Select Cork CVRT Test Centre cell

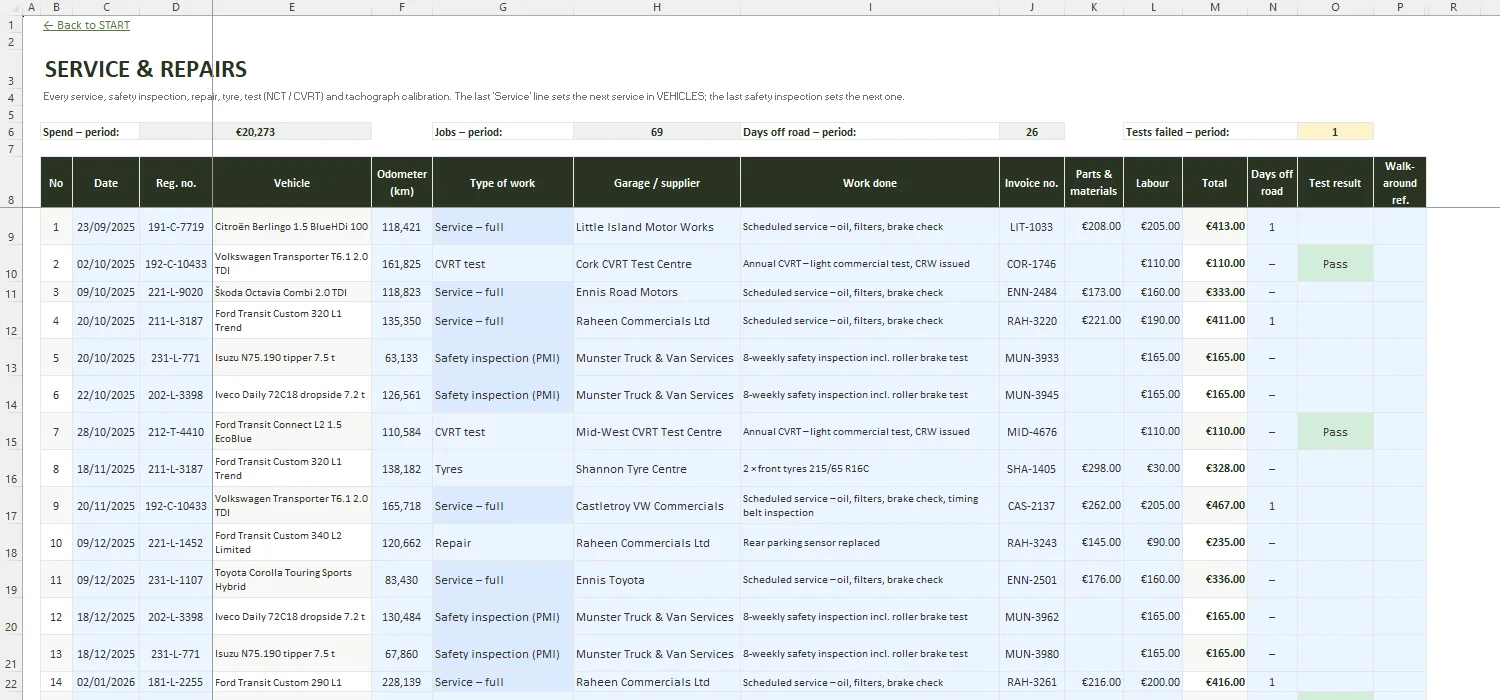[x=657, y=264]
